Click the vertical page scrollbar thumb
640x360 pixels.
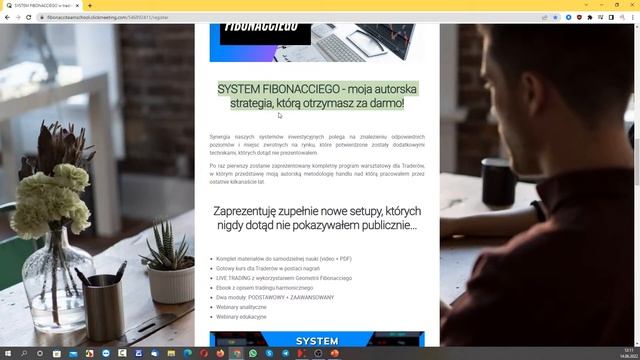tap(637, 161)
